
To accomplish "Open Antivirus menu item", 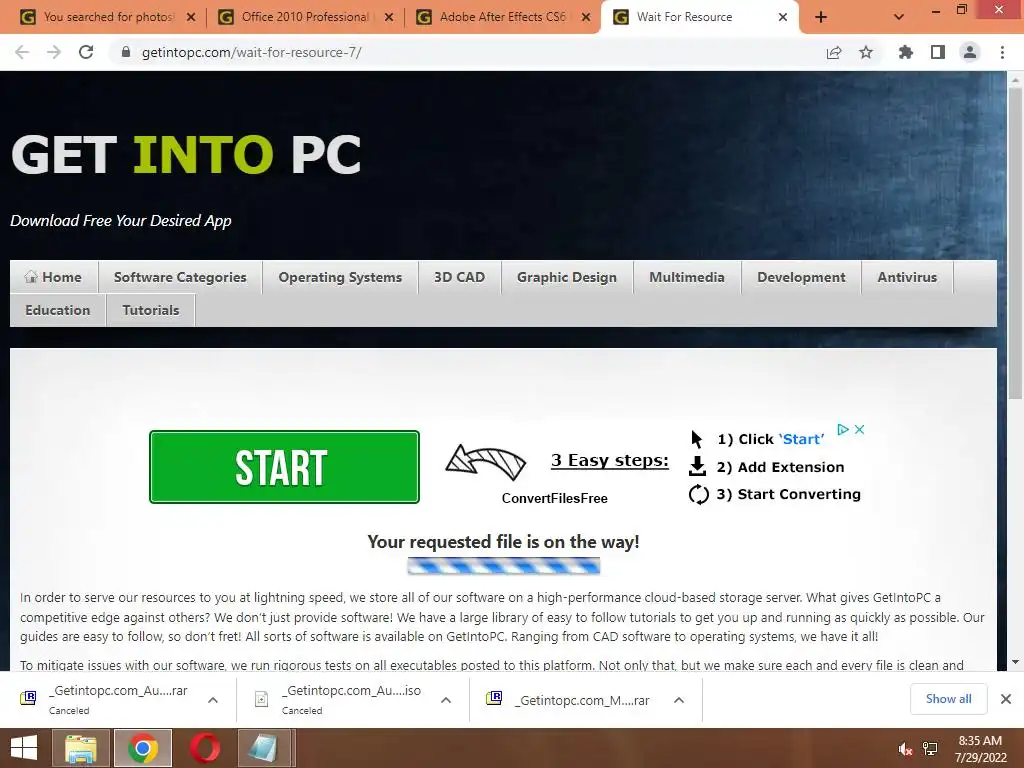I will point(907,277).
